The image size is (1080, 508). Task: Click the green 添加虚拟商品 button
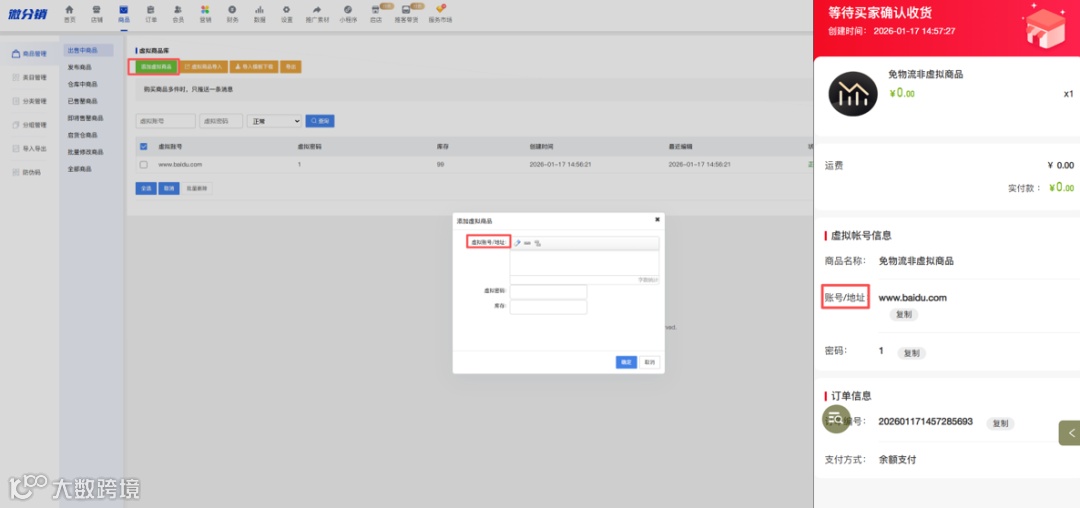tap(156, 67)
